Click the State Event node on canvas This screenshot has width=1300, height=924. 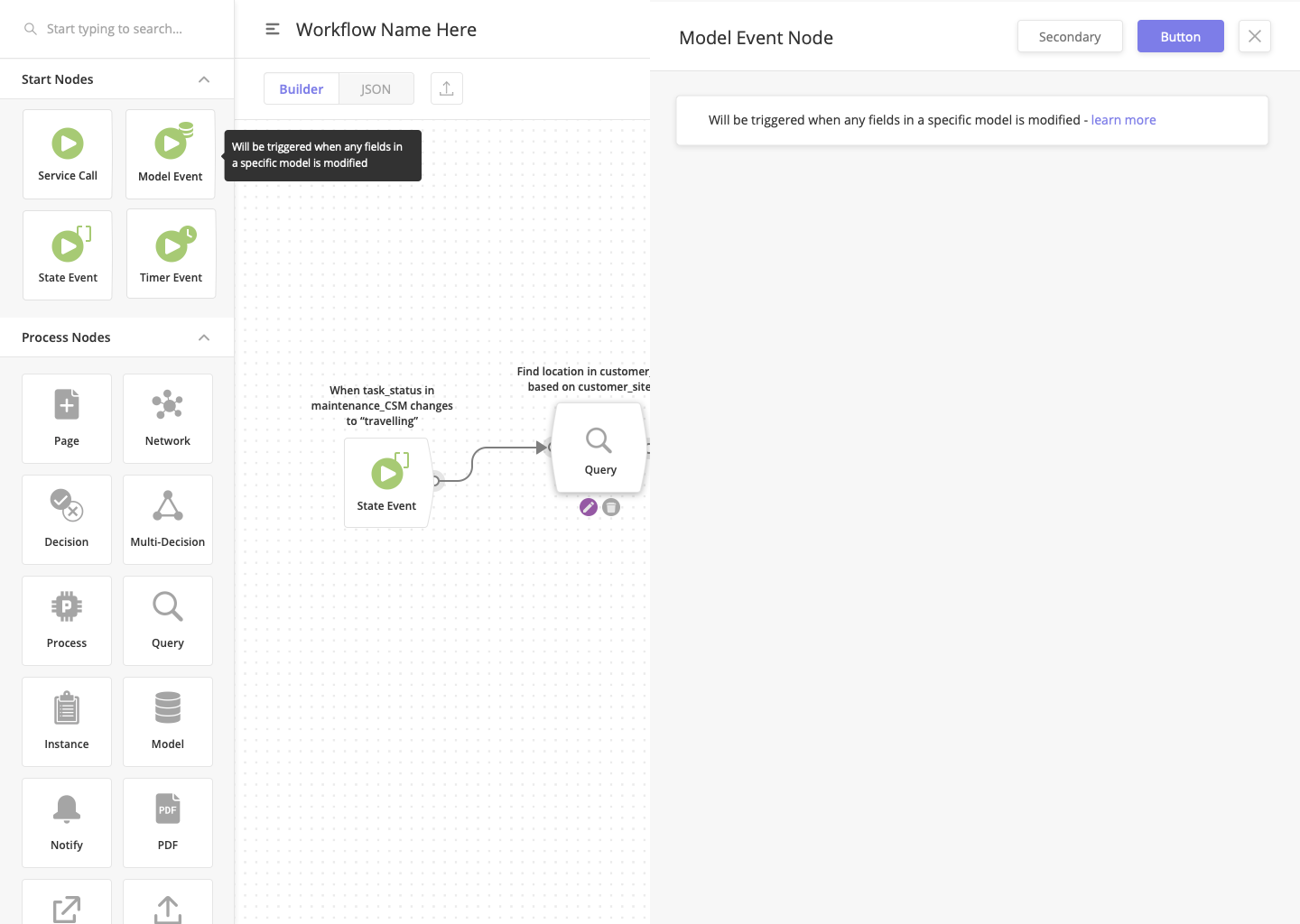386,483
